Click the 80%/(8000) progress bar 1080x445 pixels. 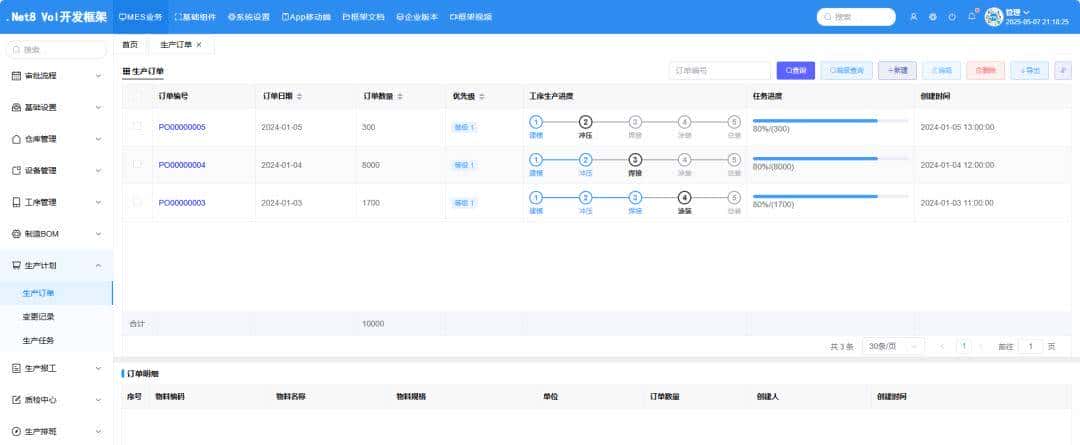830,158
